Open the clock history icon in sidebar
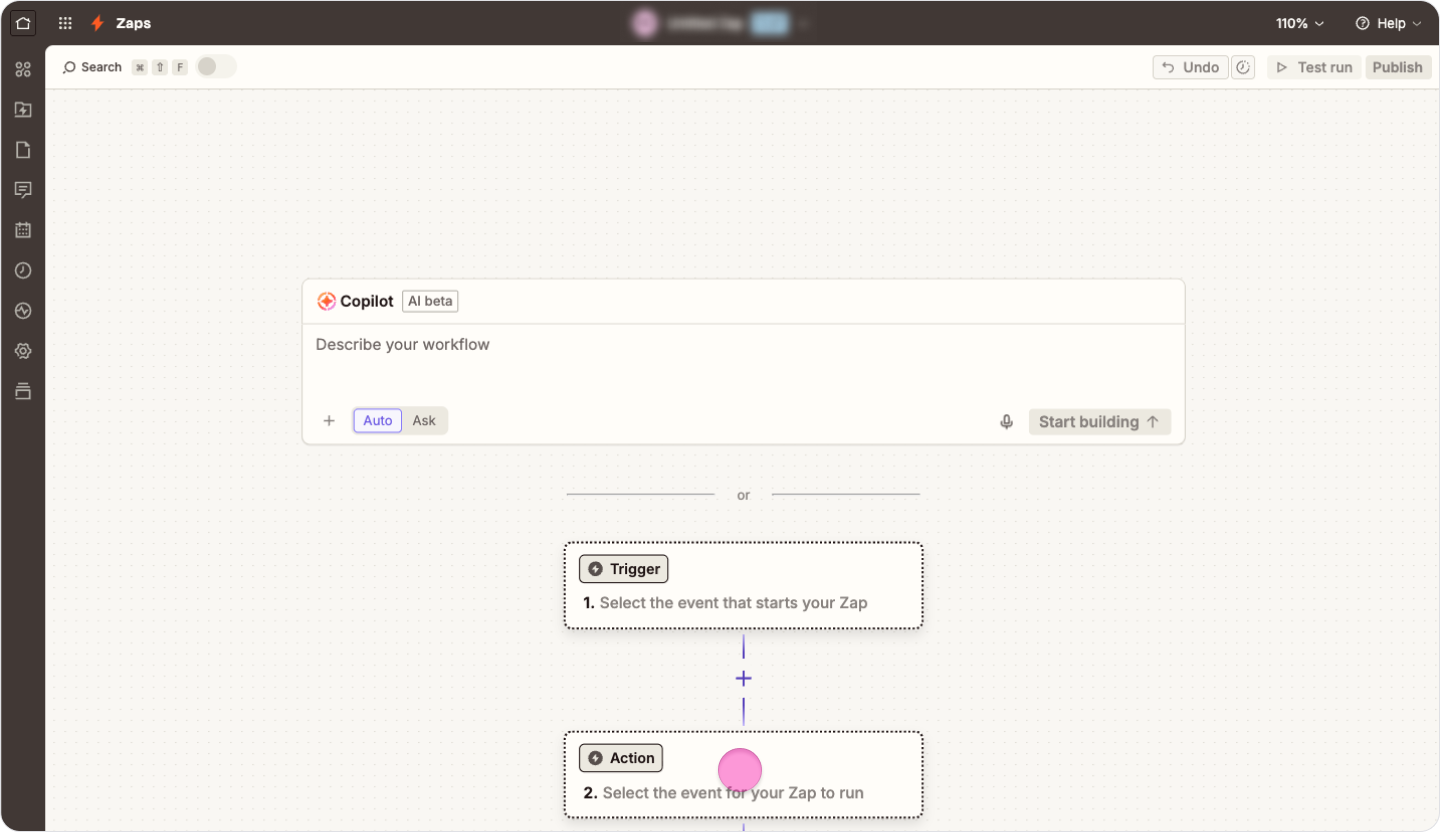This screenshot has width=1440, height=832. point(23,270)
